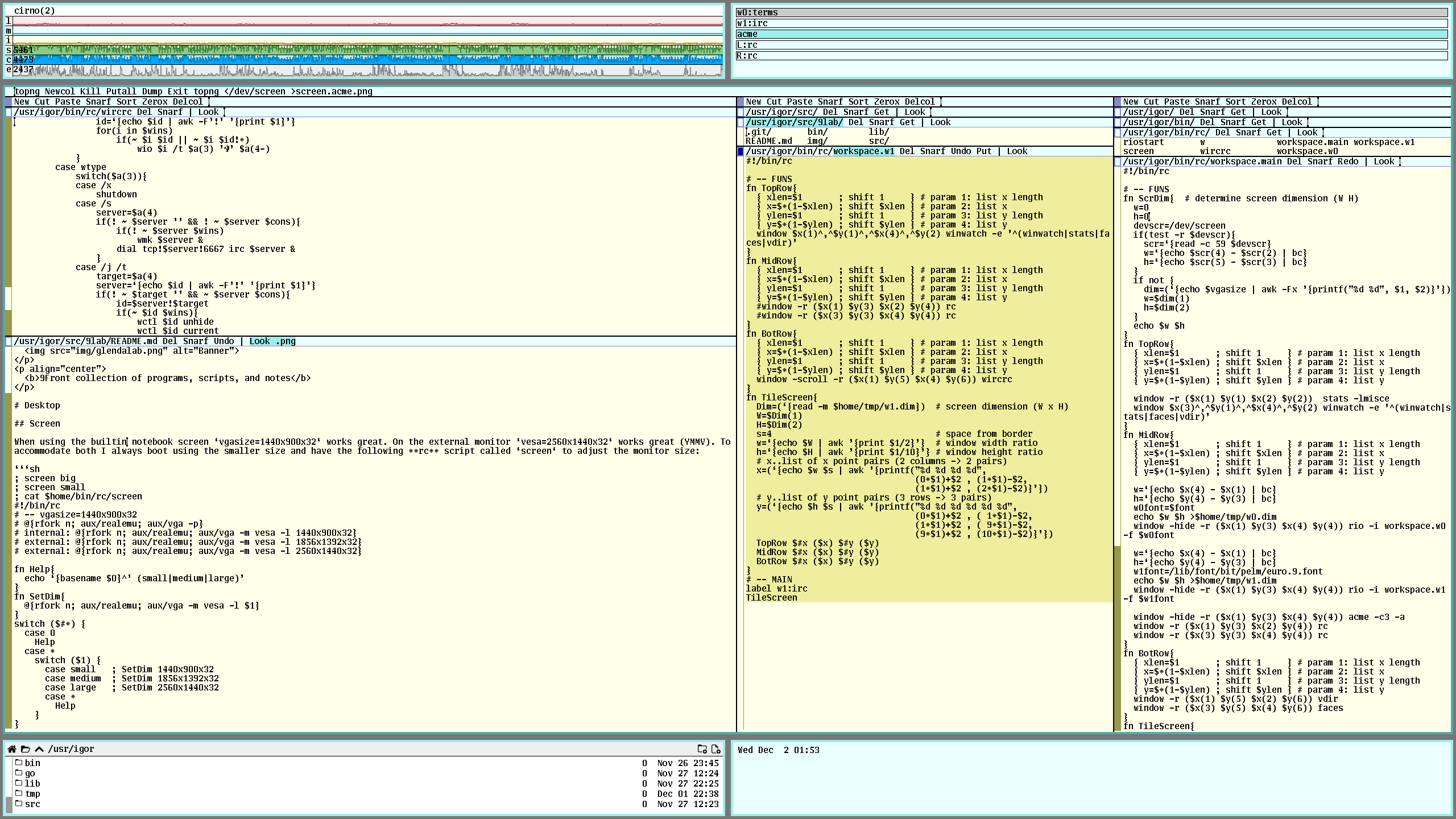
Task: Click layout box of /usr/igor/src/ directory tag
Action: [x=741, y=112]
